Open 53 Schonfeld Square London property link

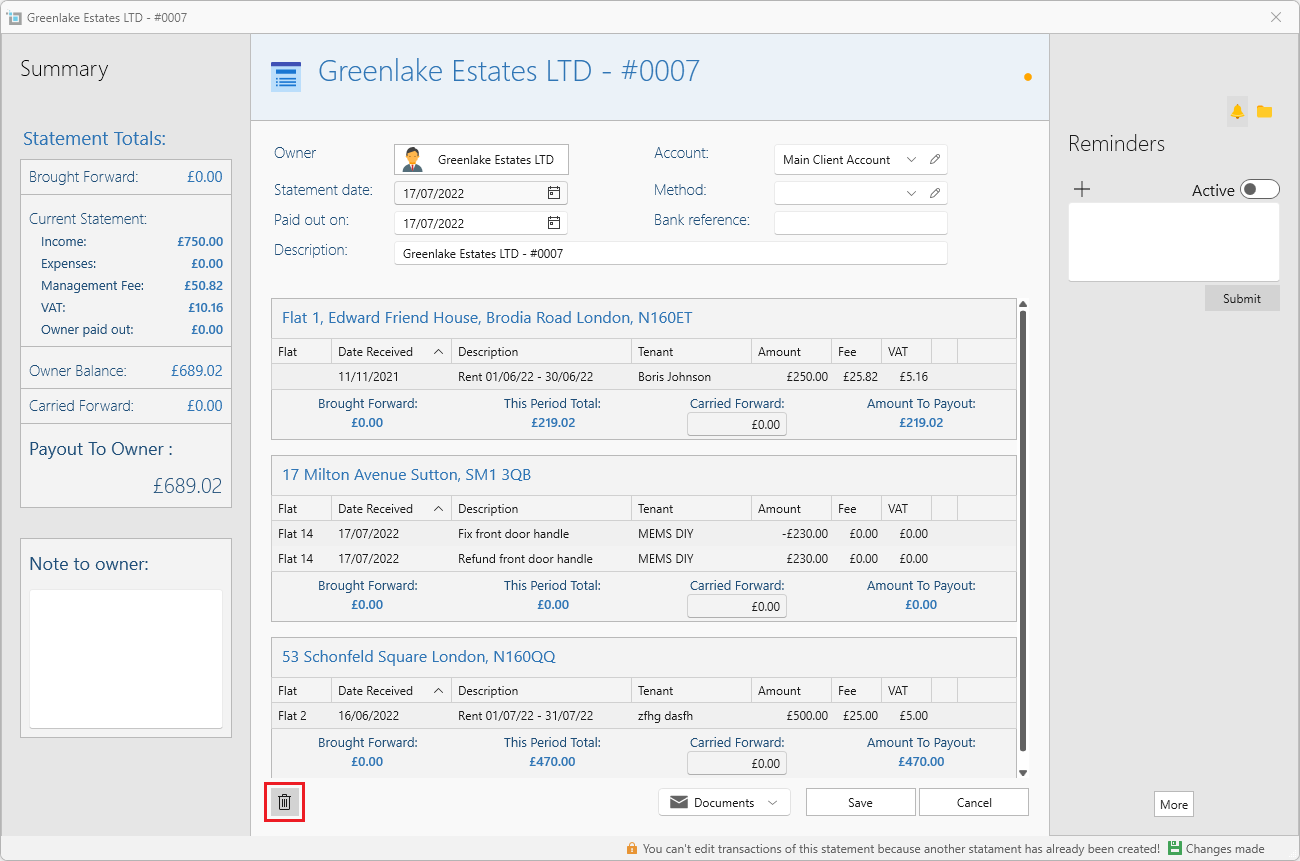pyautogui.click(x=418, y=657)
